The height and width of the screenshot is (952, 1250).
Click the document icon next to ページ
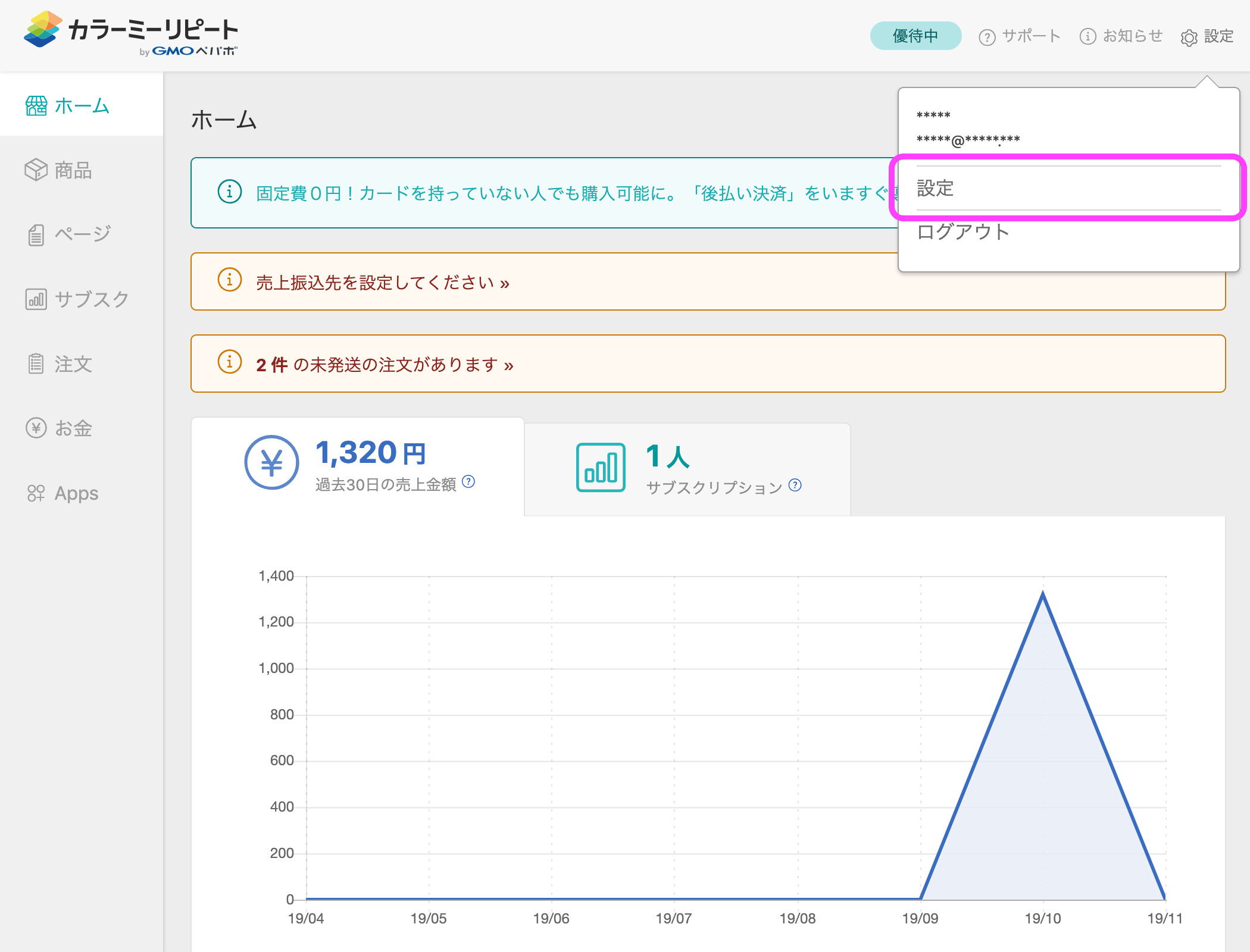36,235
